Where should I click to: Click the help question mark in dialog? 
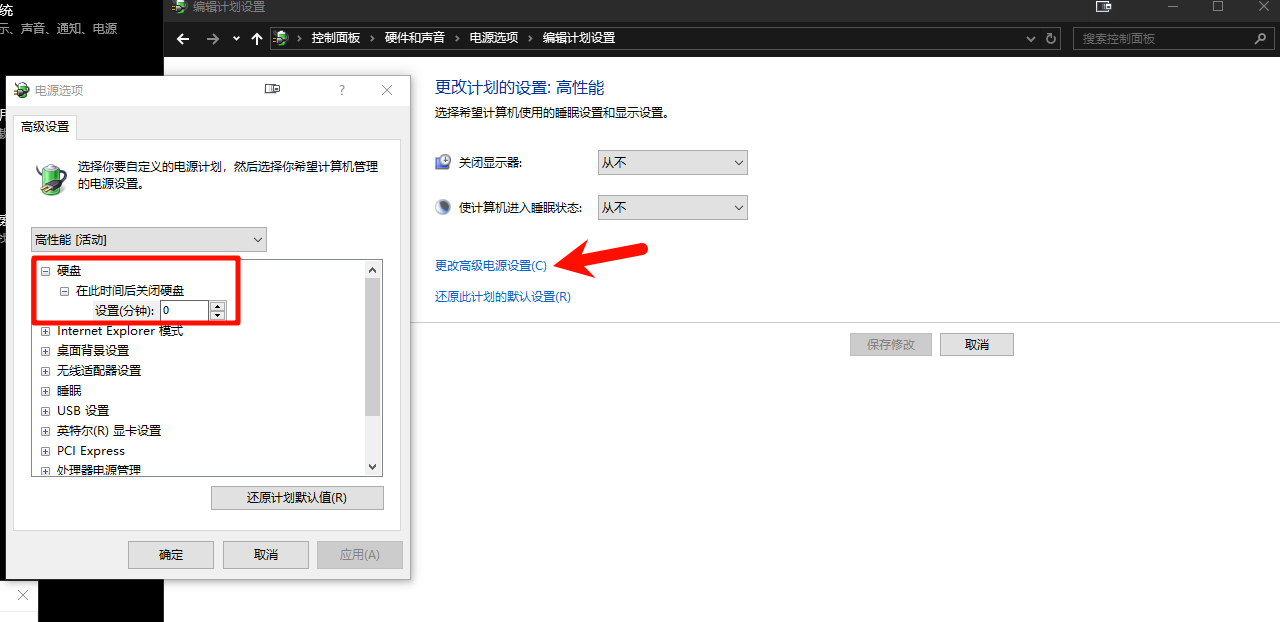pyautogui.click(x=342, y=90)
